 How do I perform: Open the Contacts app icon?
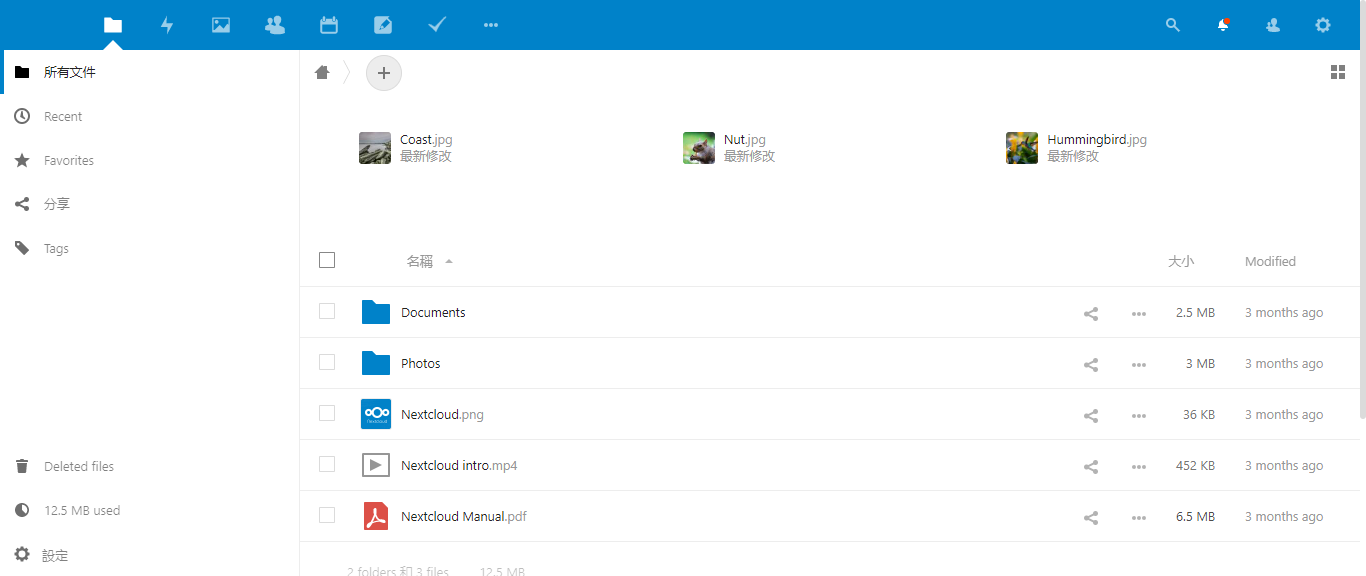tap(275, 25)
